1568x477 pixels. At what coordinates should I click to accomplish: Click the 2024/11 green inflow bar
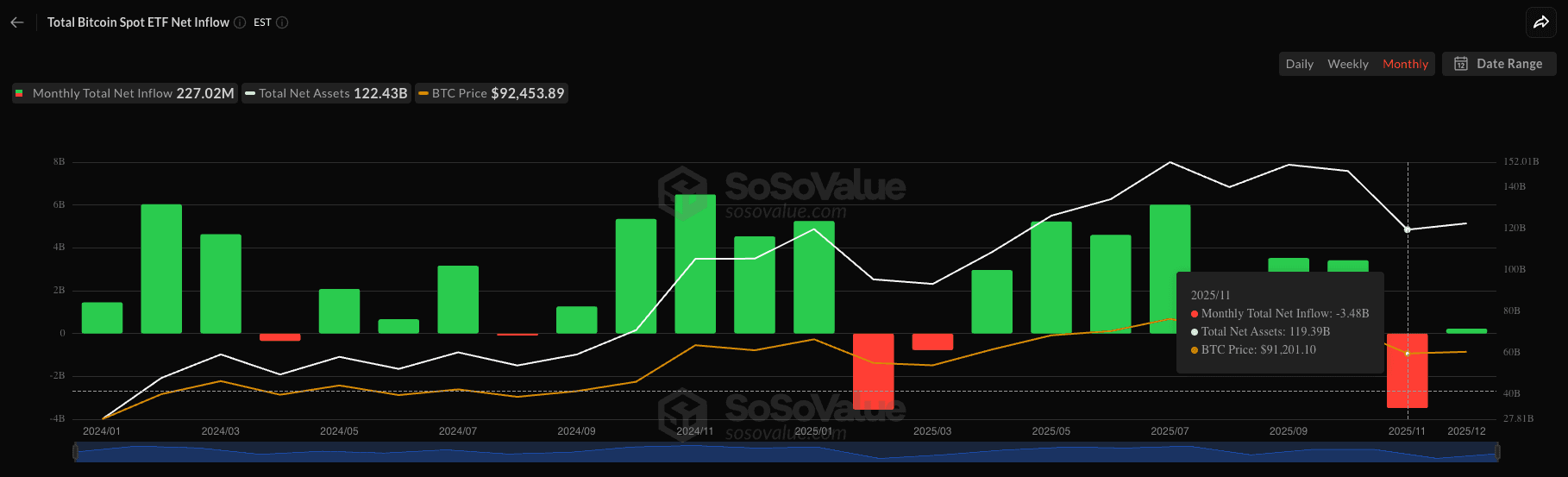click(695, 264)
